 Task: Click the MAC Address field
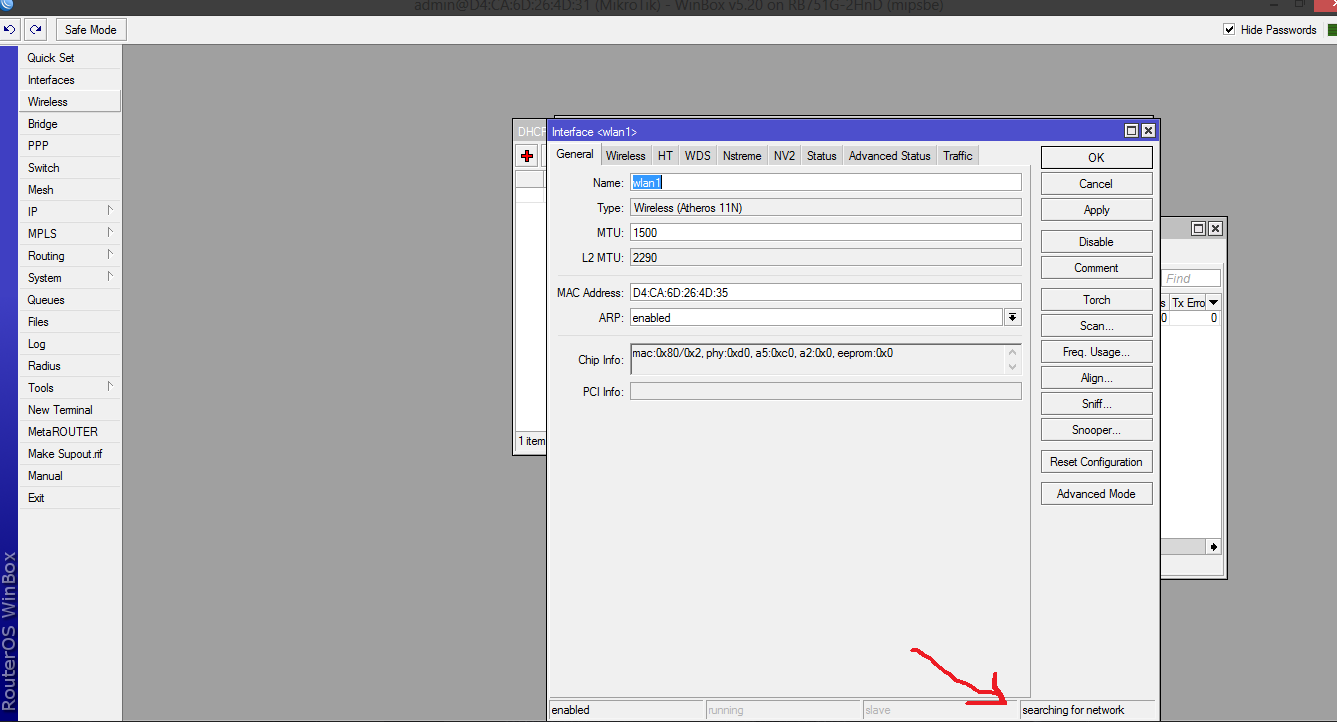[x=825, y=292]
